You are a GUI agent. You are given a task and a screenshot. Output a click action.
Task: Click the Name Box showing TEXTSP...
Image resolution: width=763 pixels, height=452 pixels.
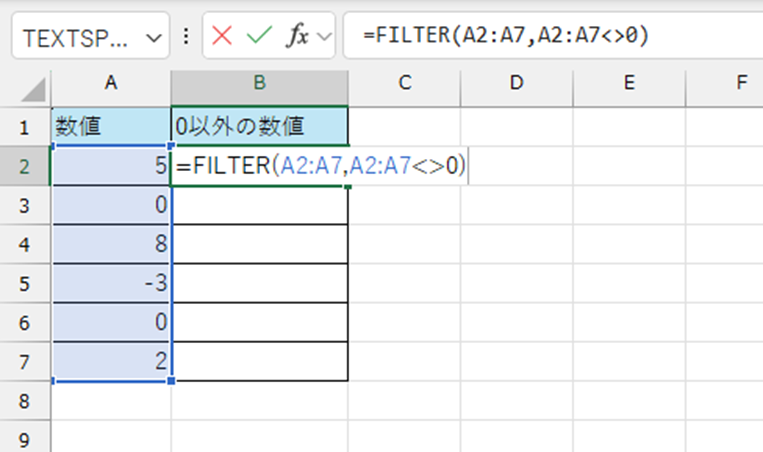point(77,38)
